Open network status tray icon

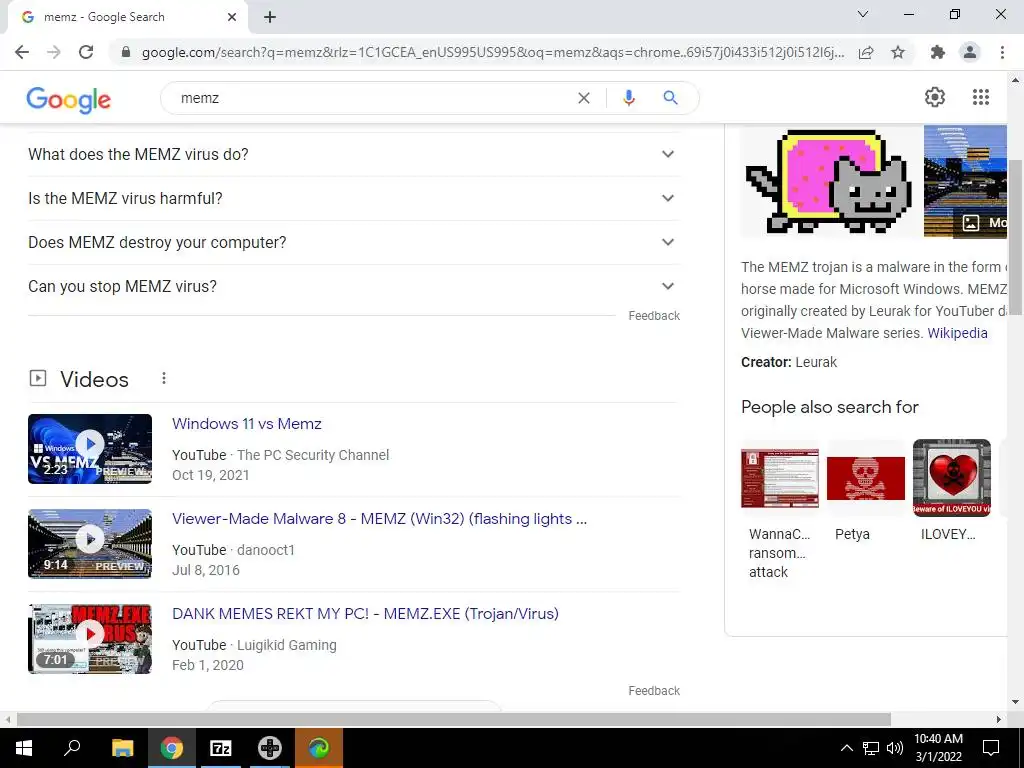[x=871, y=748]
